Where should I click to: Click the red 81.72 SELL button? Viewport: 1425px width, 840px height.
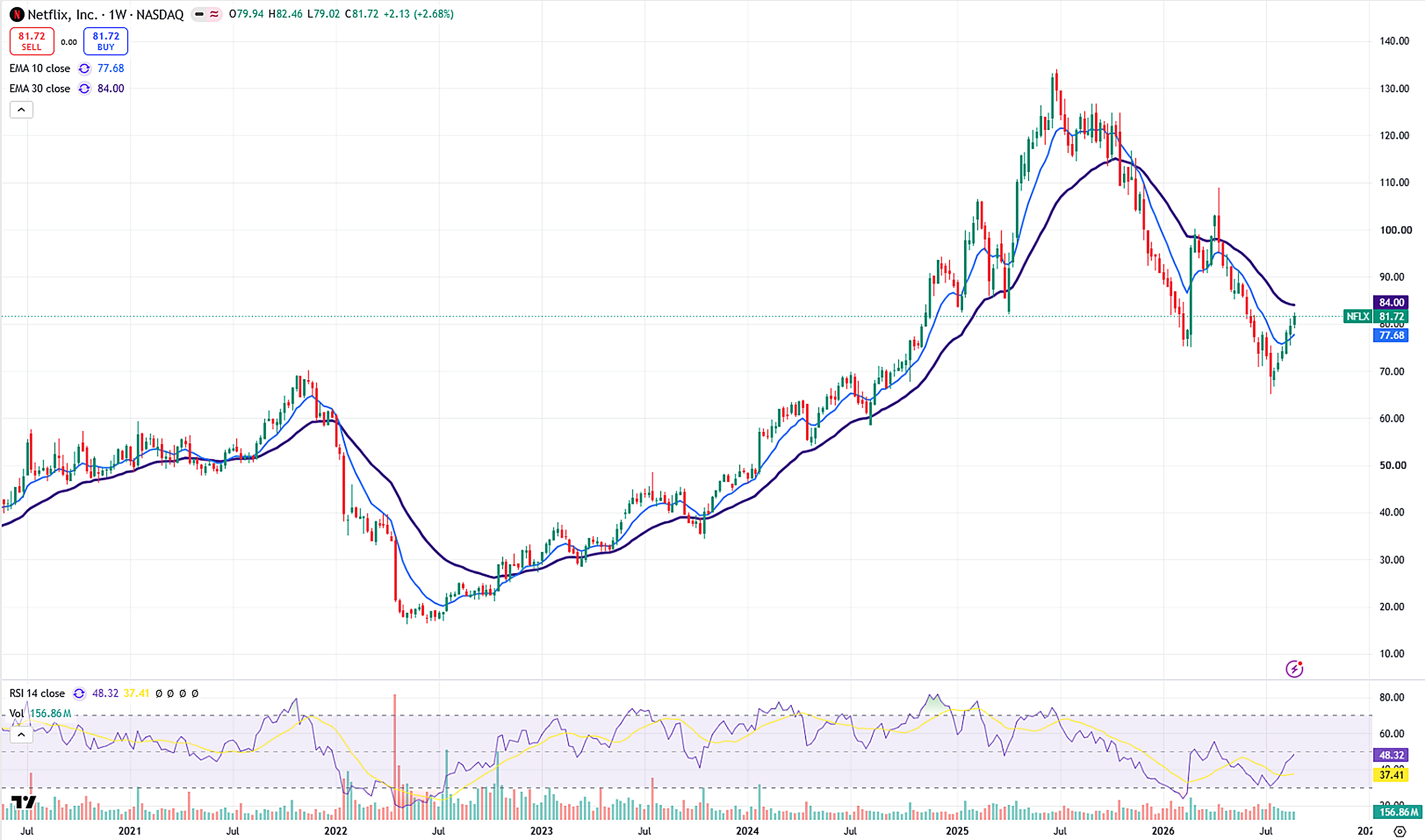32,41
